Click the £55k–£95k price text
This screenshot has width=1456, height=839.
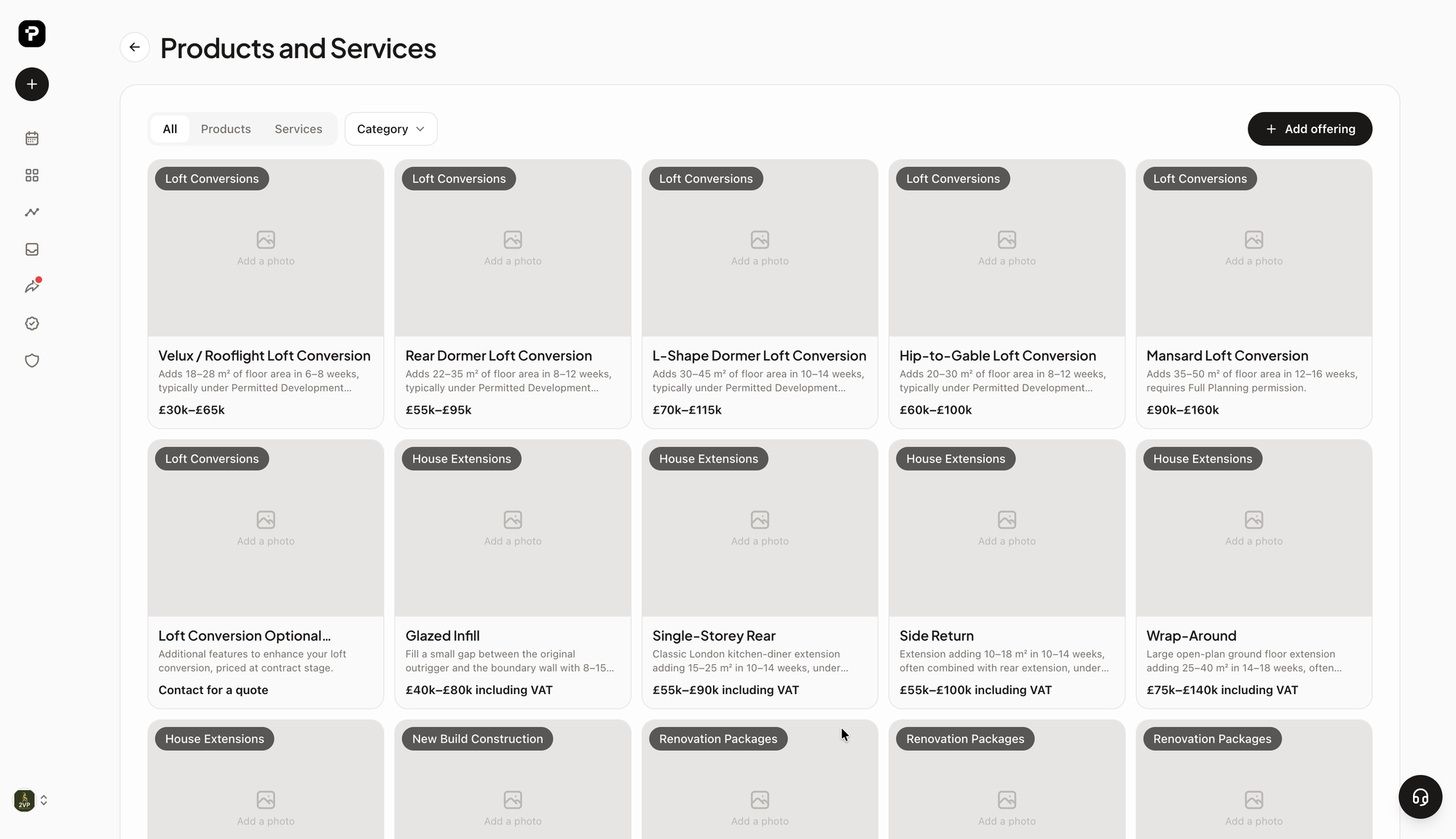point(438,410)
